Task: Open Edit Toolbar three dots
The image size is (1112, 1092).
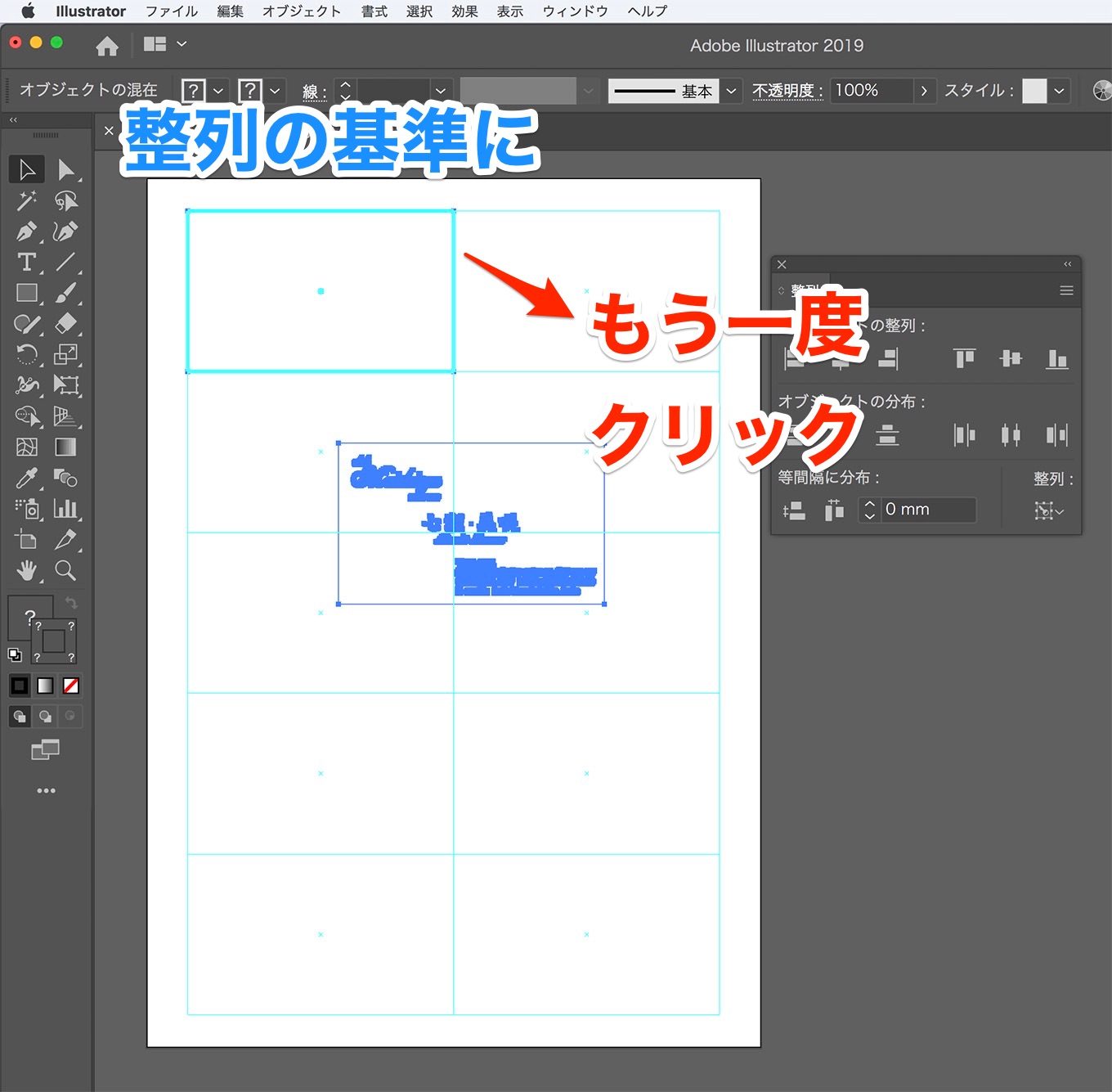Action: 47,790
